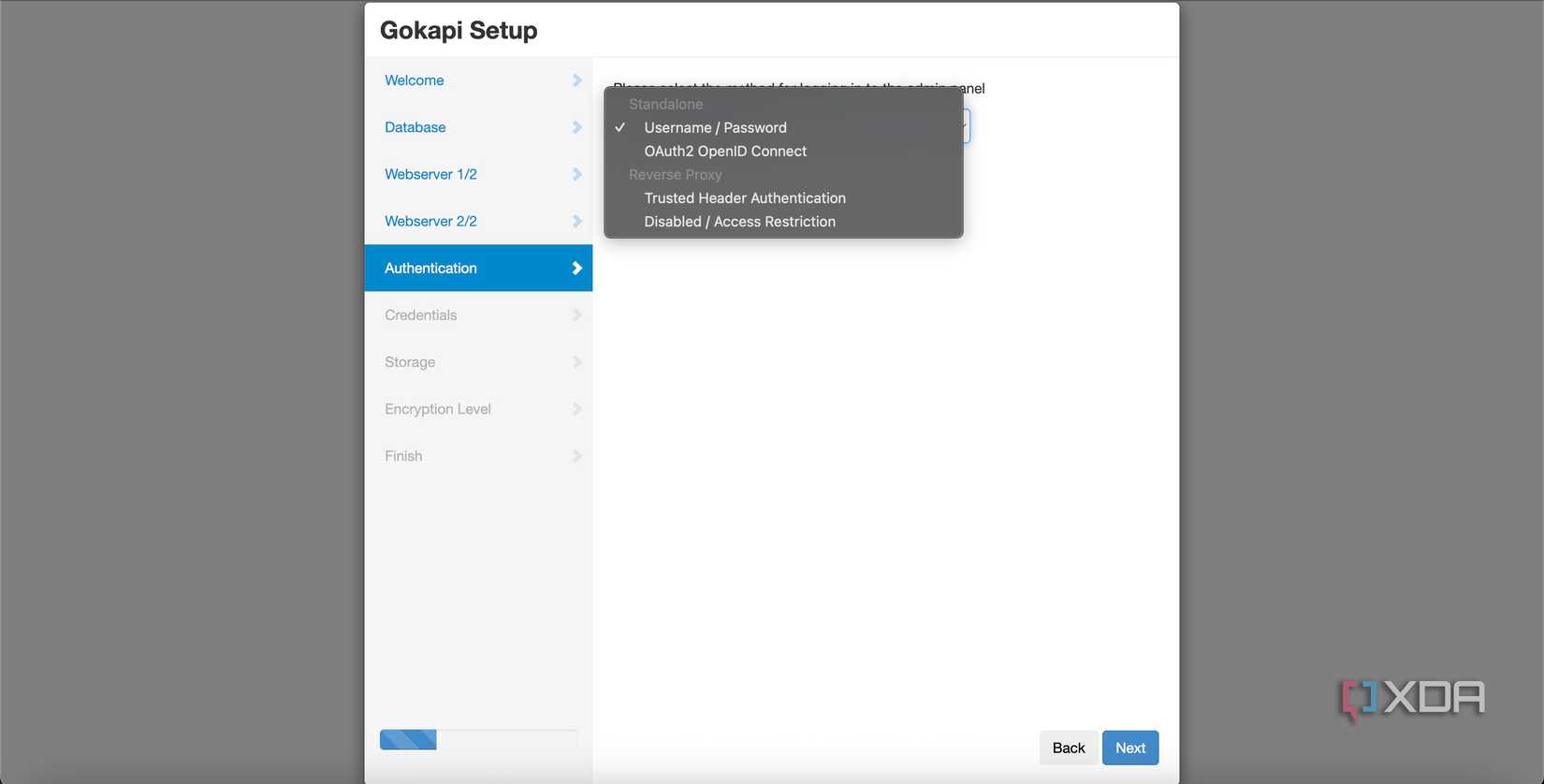Image resolution: width=1544 pixels, height=784 pixels.
Task: Click the arrow icon next to Webserver 2/2
Action: pyautogui.click(x=576, y=221)
